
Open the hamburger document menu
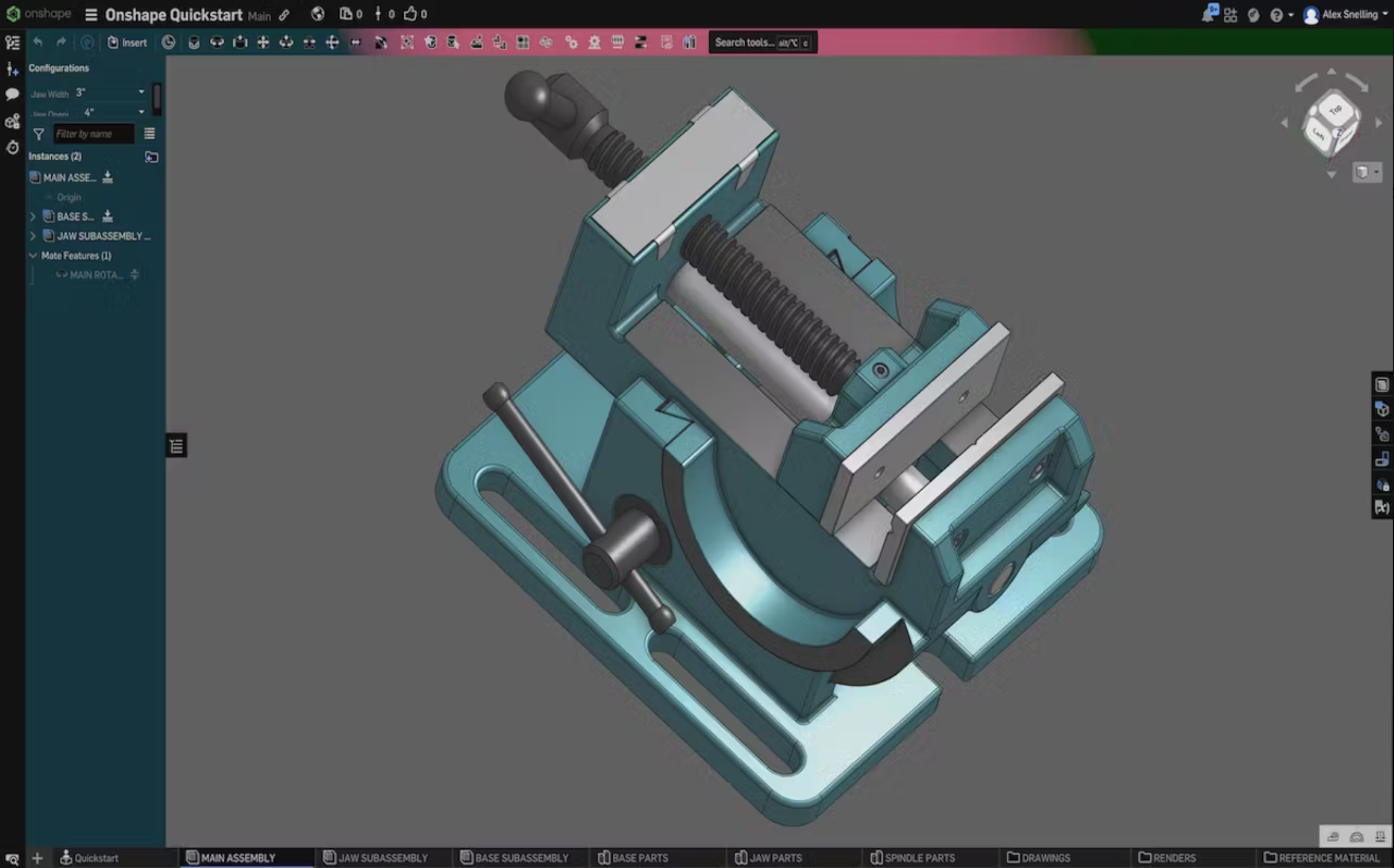pyautogui.click(x=91, y=15)
